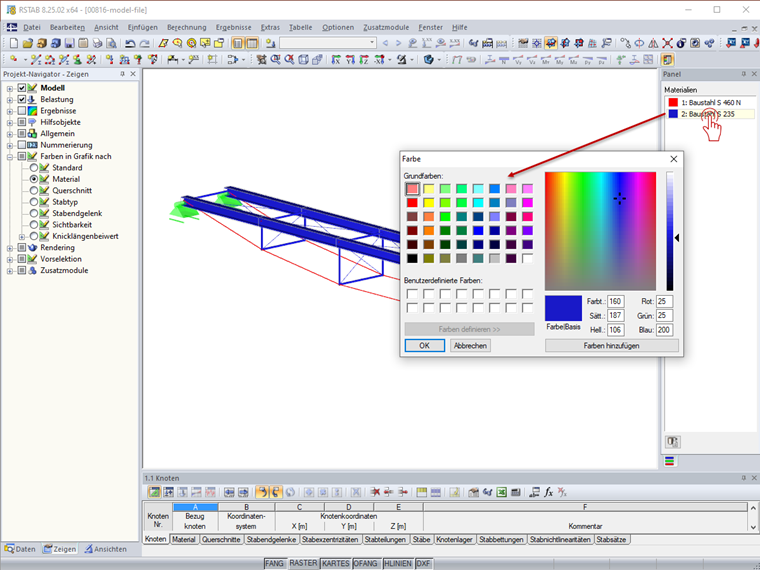Image resolution: width=760 pixels, height=570 pixels.
Task: Save the model with floppy disk icon
Action: pos(69,44)
